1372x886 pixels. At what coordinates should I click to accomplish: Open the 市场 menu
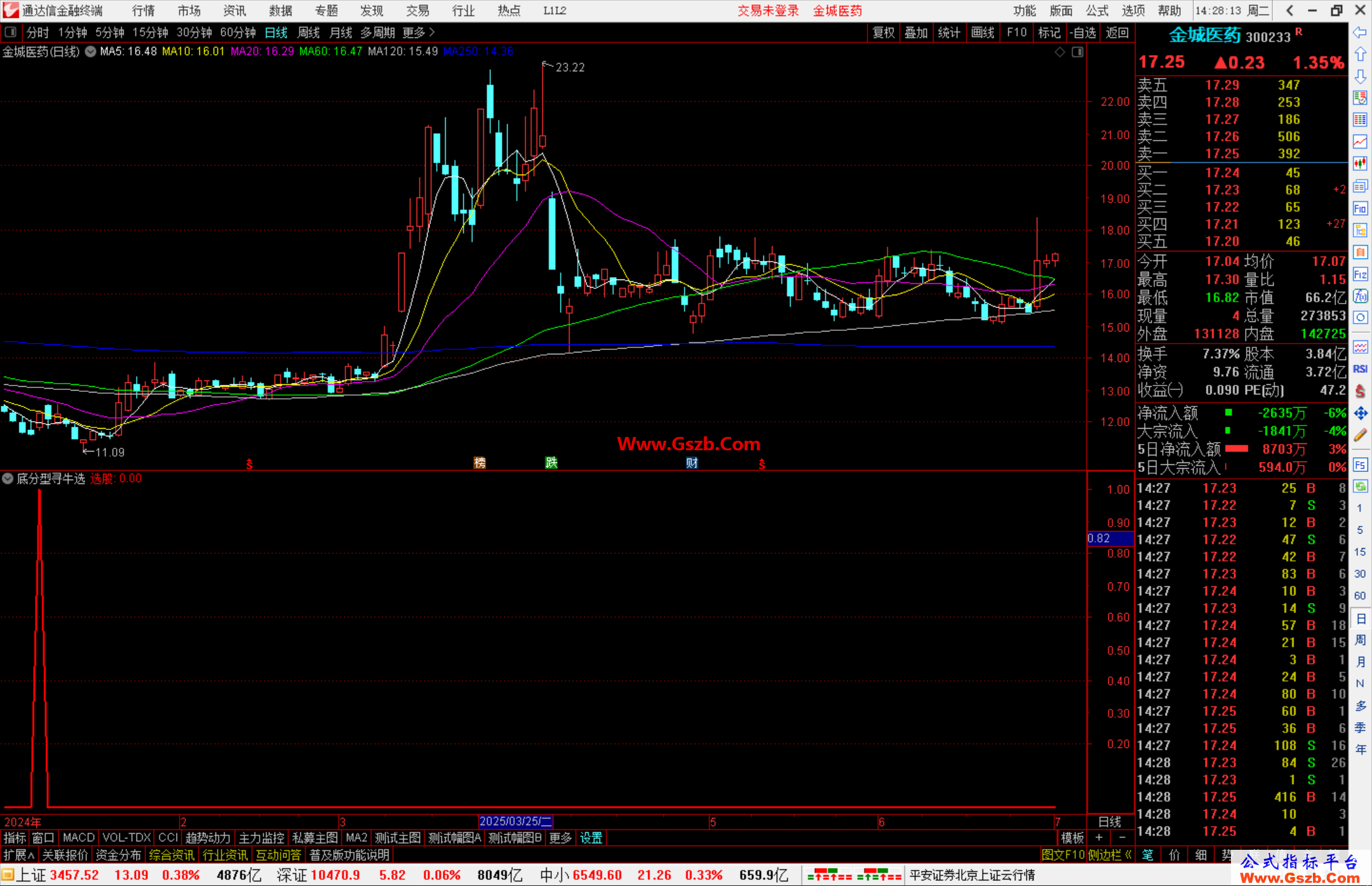189,11
